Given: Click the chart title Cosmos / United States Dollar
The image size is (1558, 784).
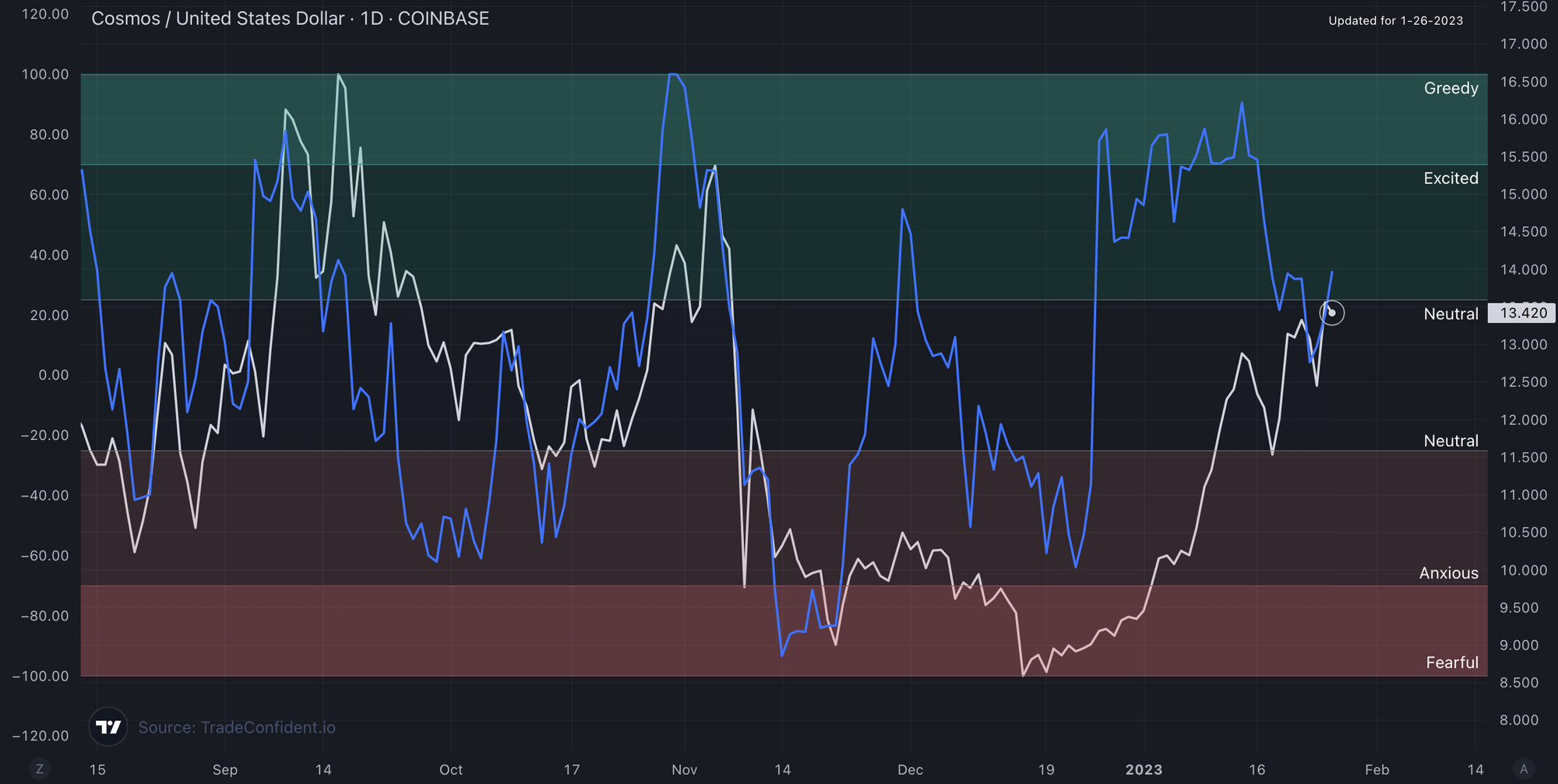Looking at the screenshot, I should 217,19.
